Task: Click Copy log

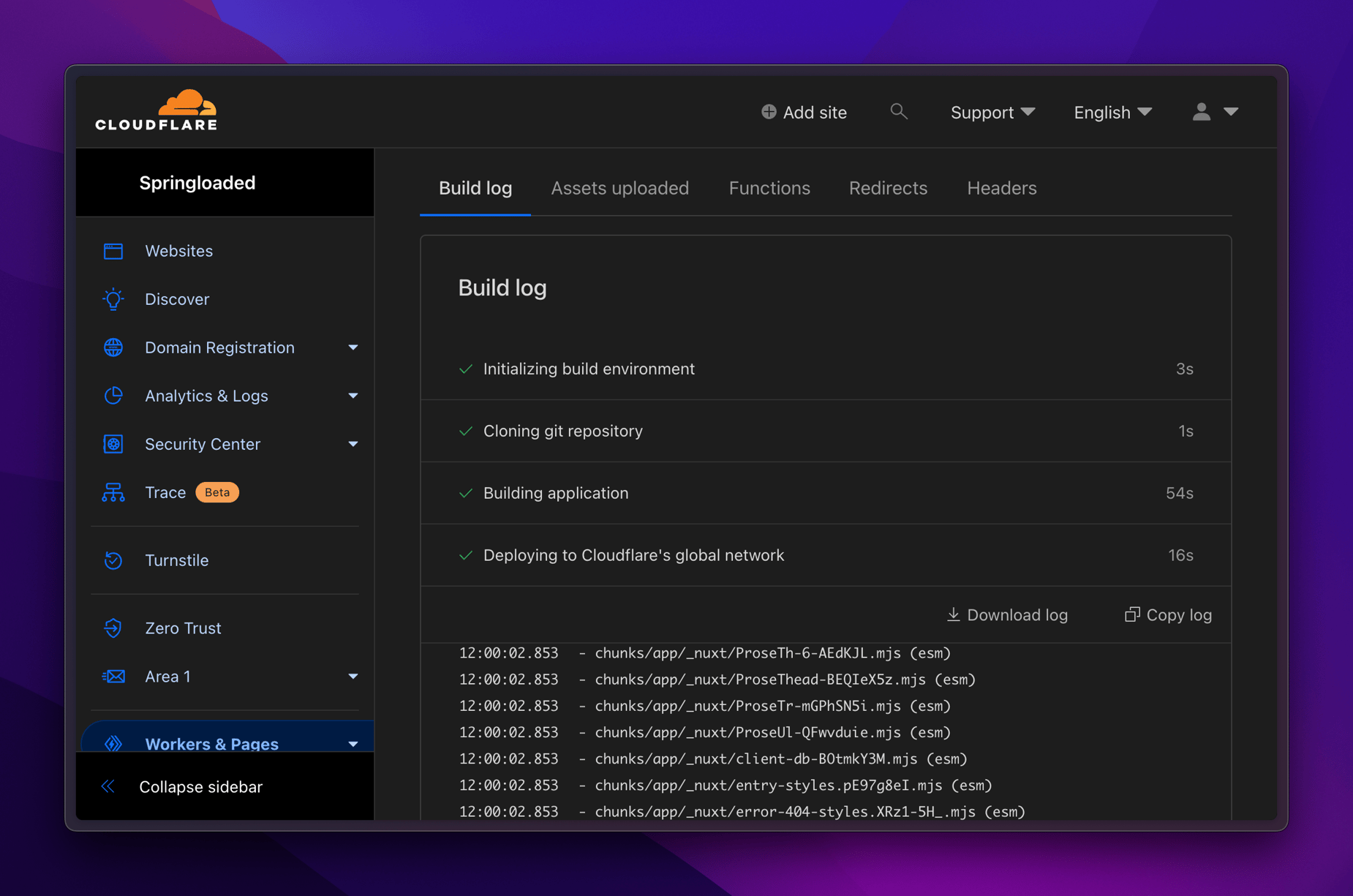Action: pyautogui.click(x=1167, y=615)
